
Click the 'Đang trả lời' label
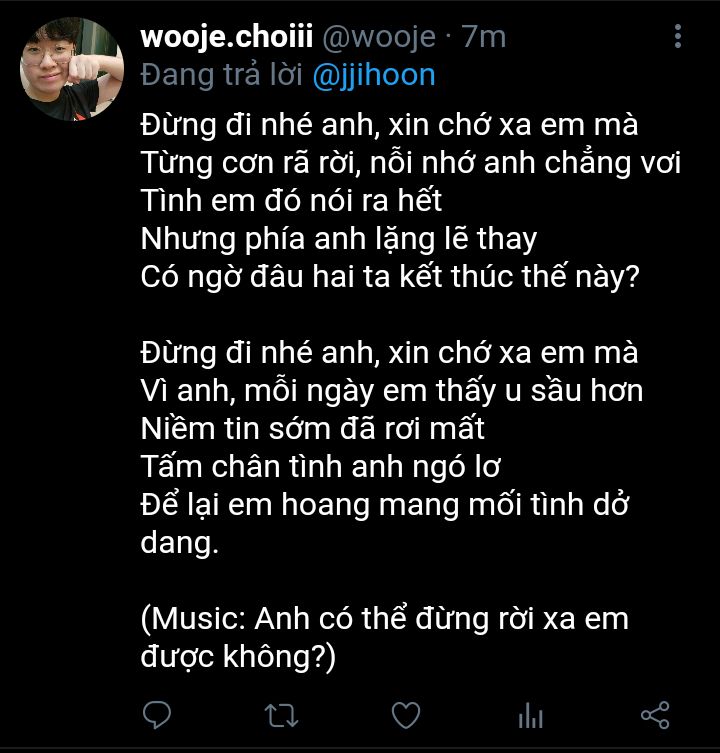(221, 76)
